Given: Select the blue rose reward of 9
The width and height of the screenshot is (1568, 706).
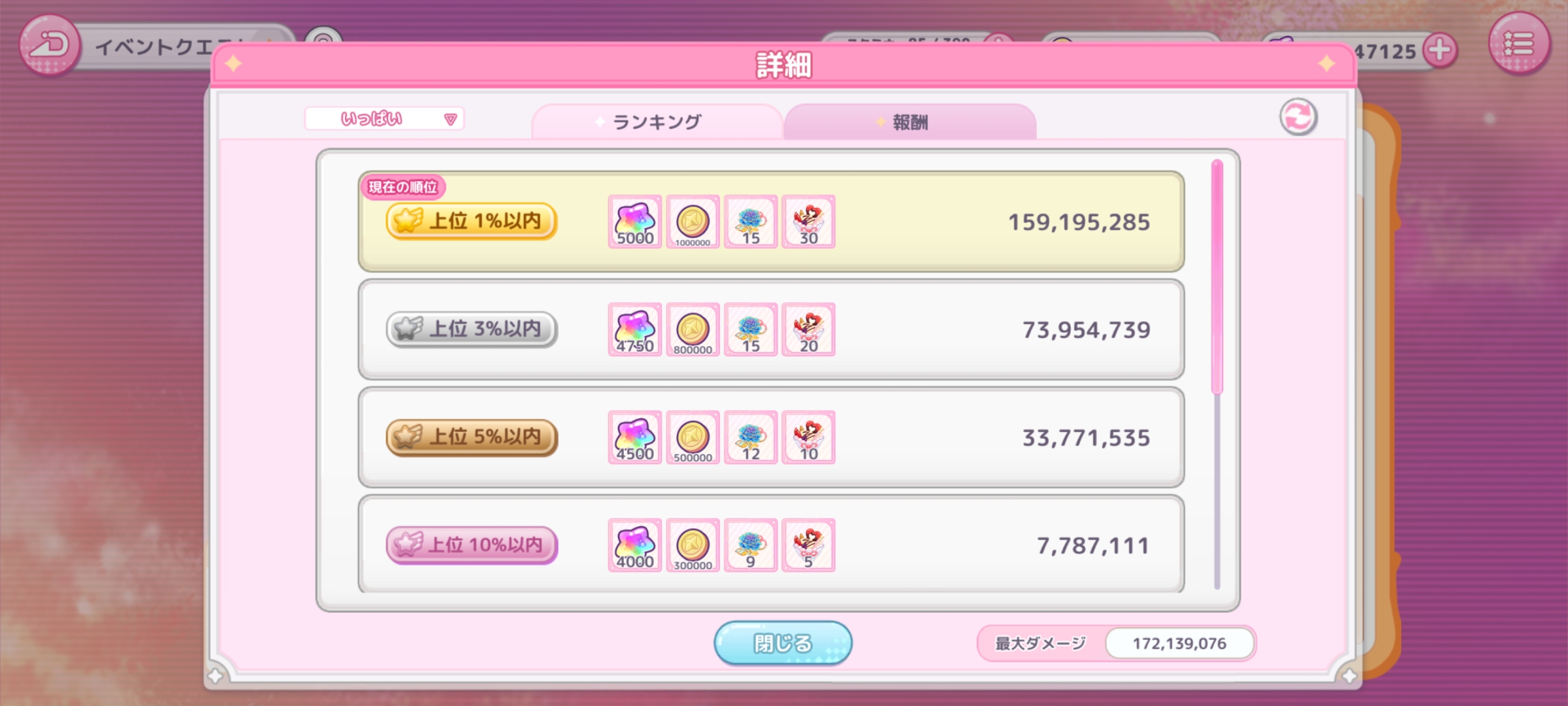Looking at the screenshot, I should (x=751, y=545).
